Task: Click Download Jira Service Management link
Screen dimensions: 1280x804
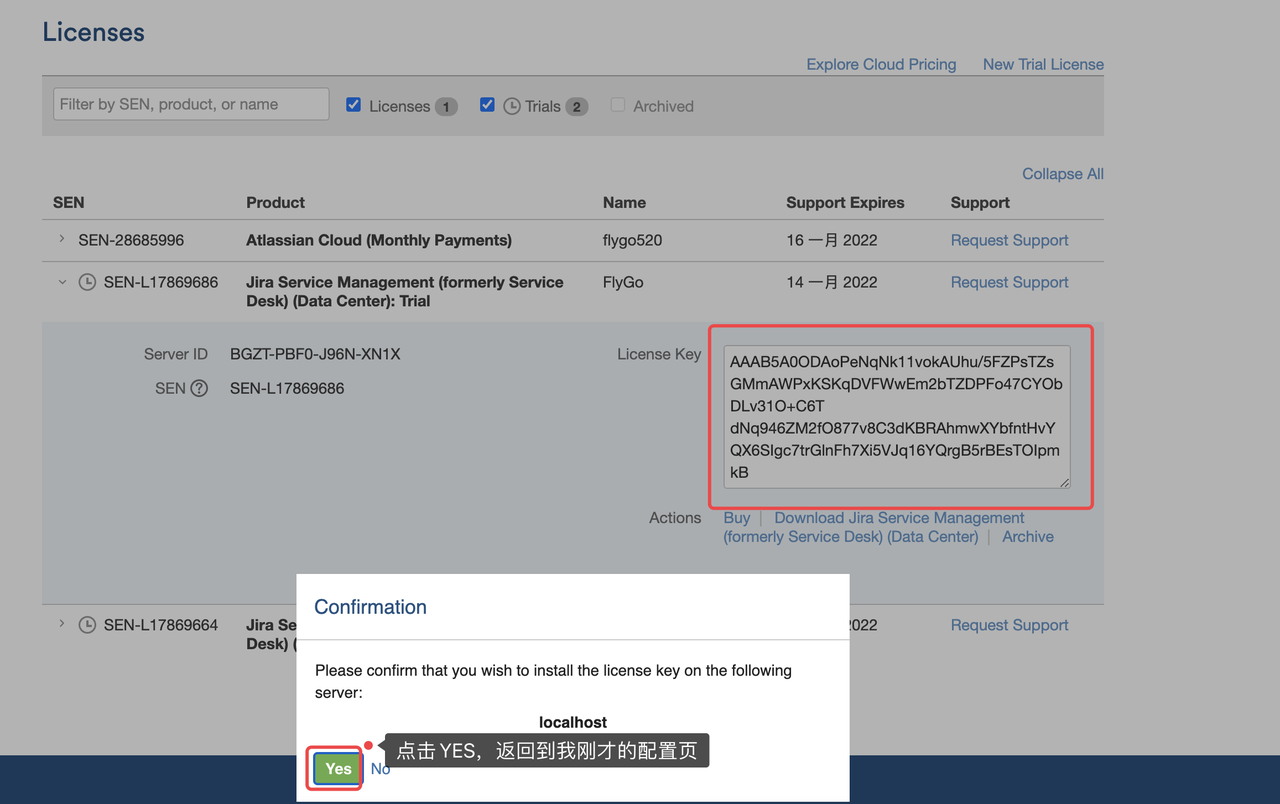Action: tap(874, 527)
